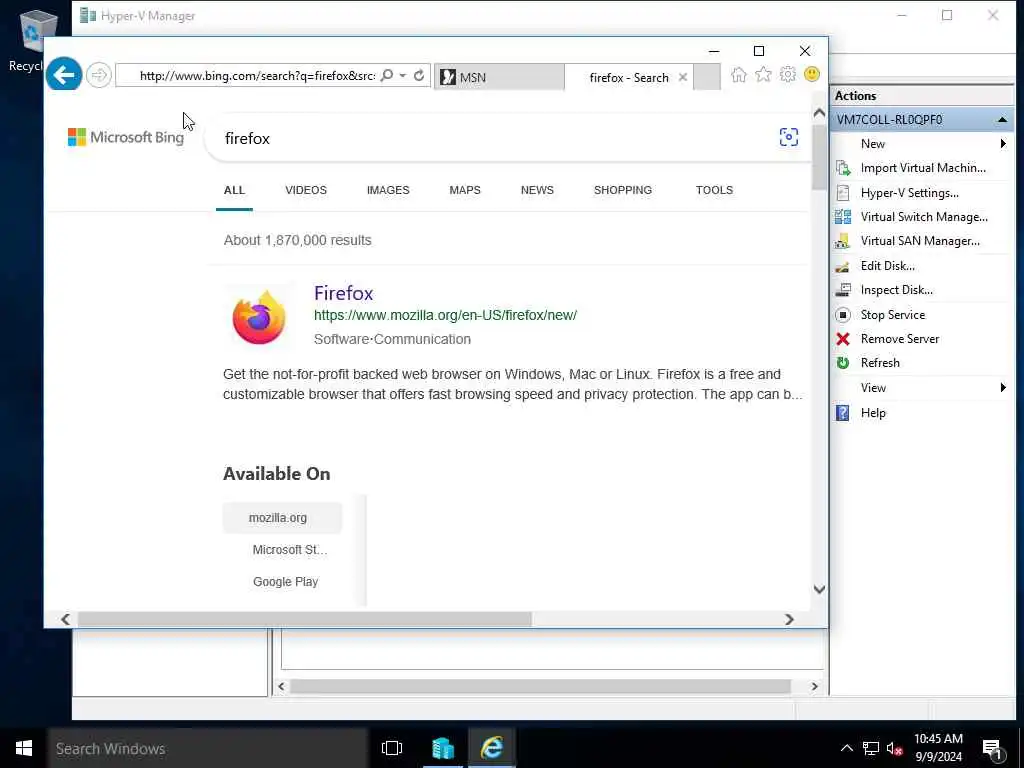Click Virtual Switch Manager... action
The width and height of the screenshot is (1024, 768).
pos(924,217)
